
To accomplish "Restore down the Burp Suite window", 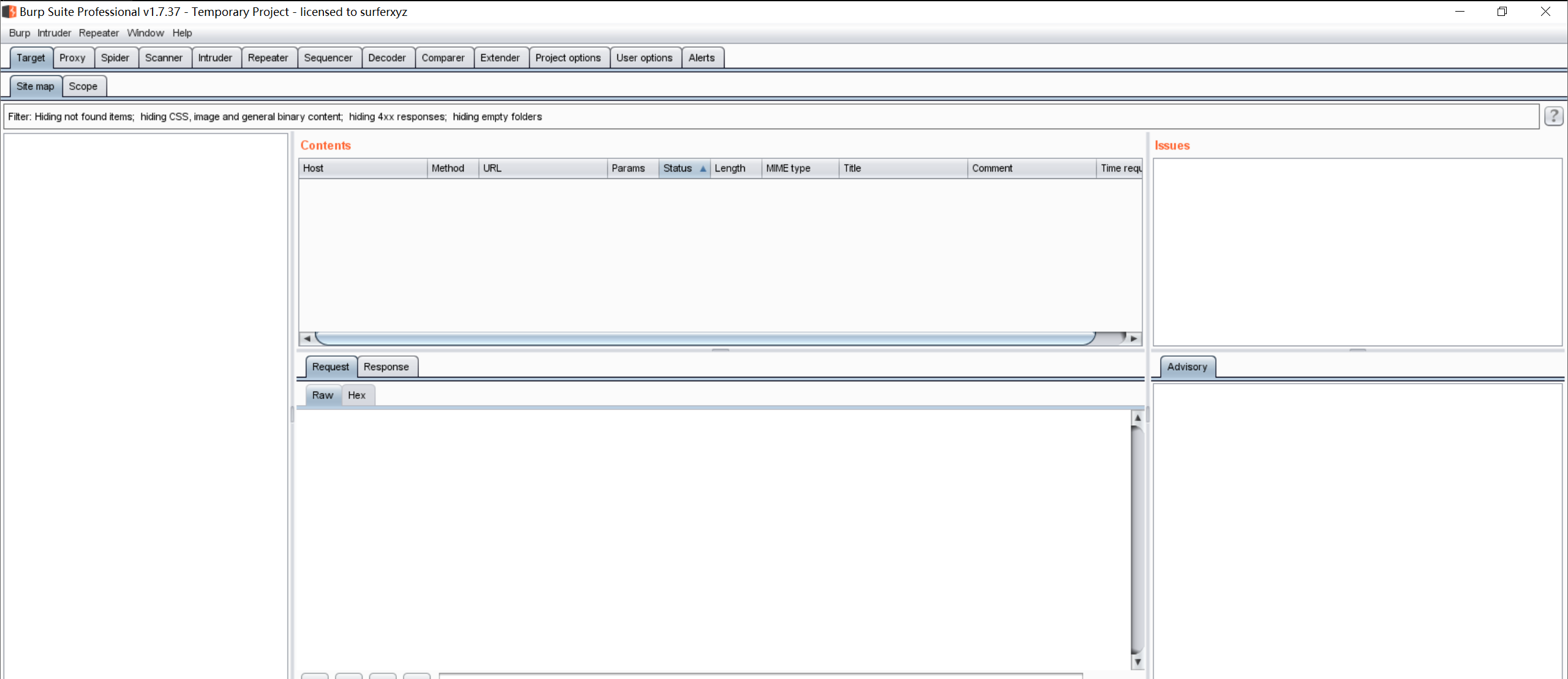I will coord(1502,12).
